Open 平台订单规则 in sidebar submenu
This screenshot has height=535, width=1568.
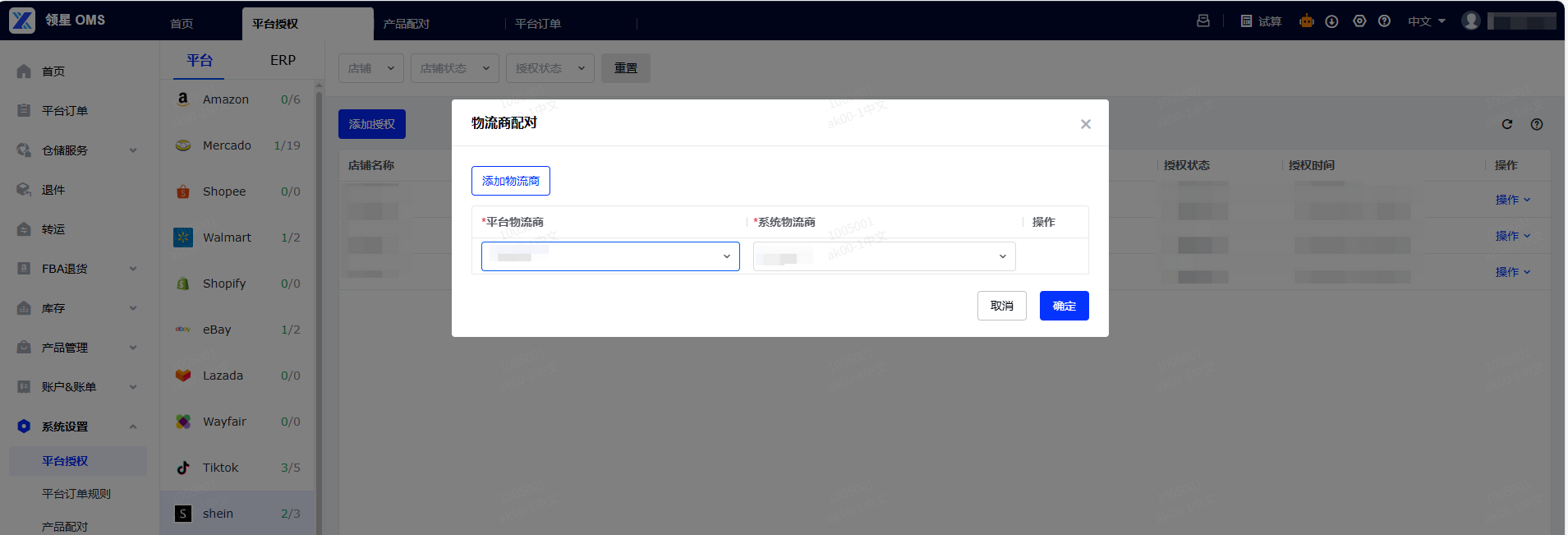(76, 494)
